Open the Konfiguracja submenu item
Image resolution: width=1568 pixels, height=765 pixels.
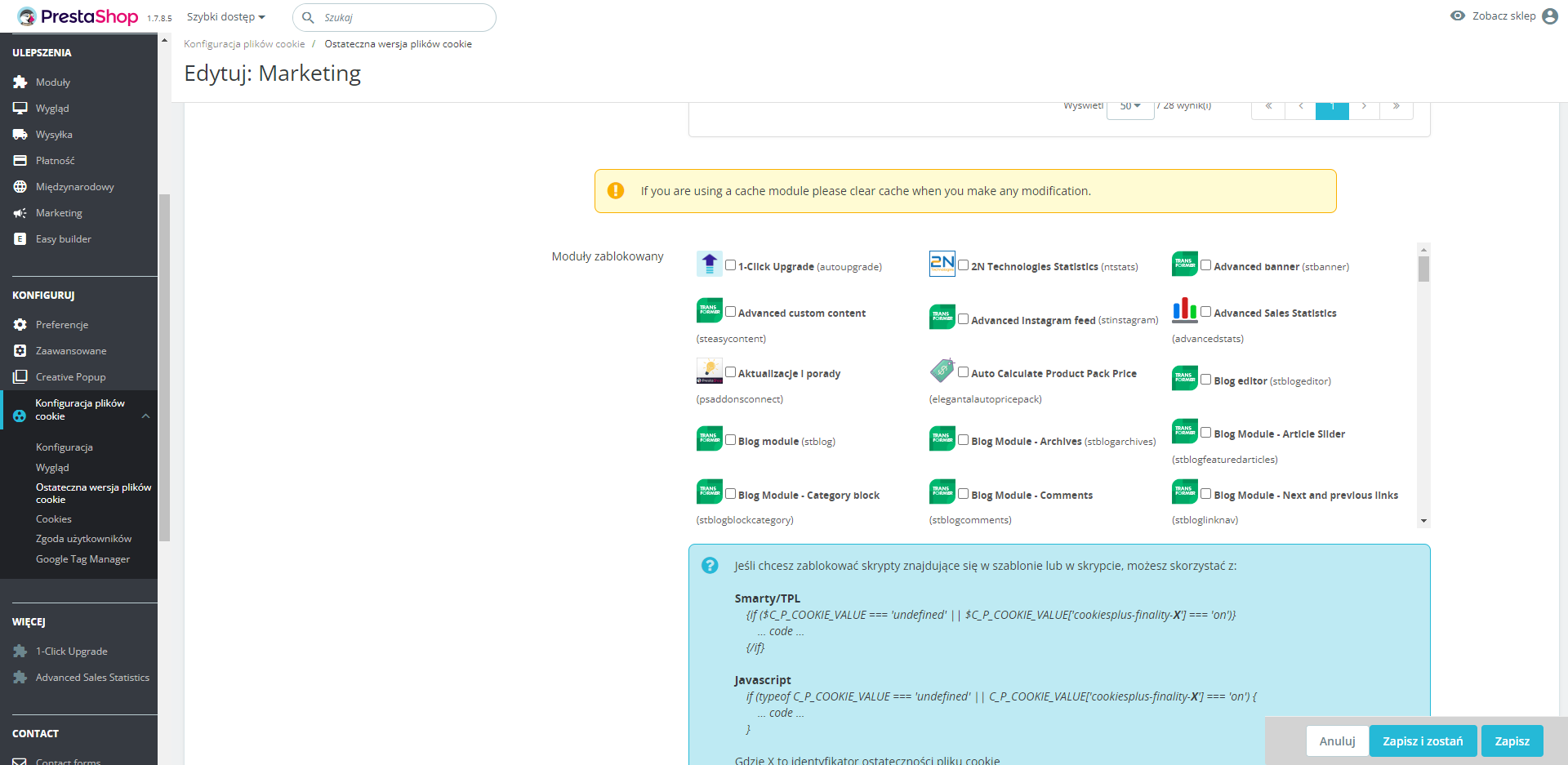(65, 447)
